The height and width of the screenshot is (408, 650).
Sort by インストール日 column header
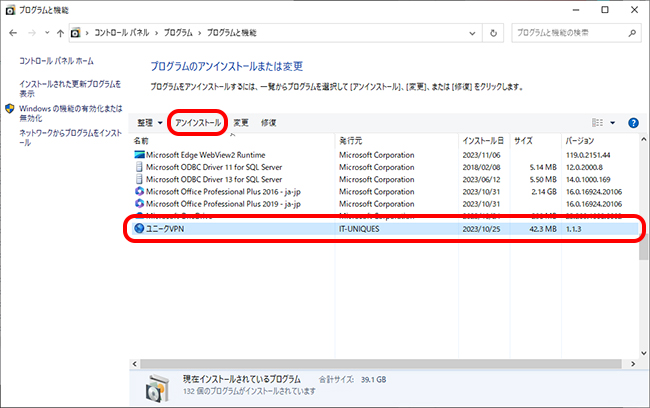click(x=483, y=141)
